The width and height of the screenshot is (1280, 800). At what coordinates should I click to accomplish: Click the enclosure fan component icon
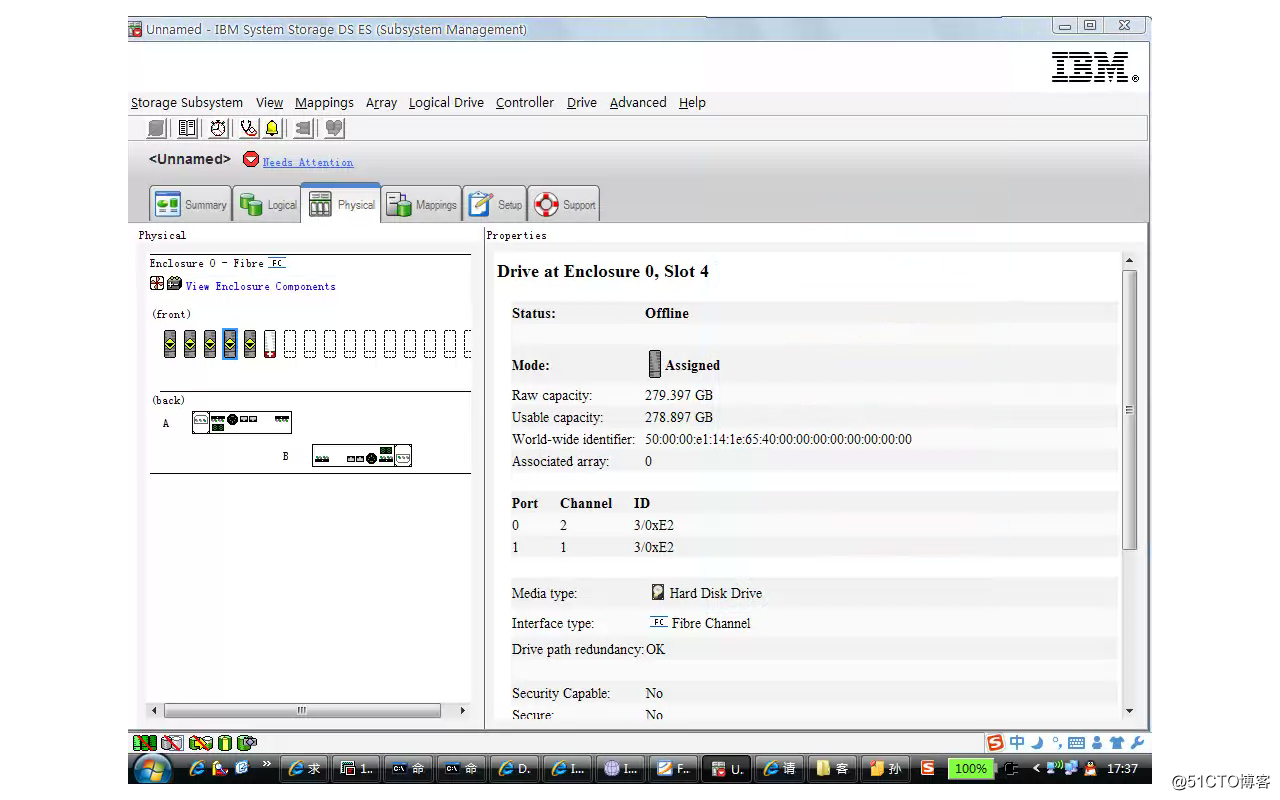(x=157, y=284)
